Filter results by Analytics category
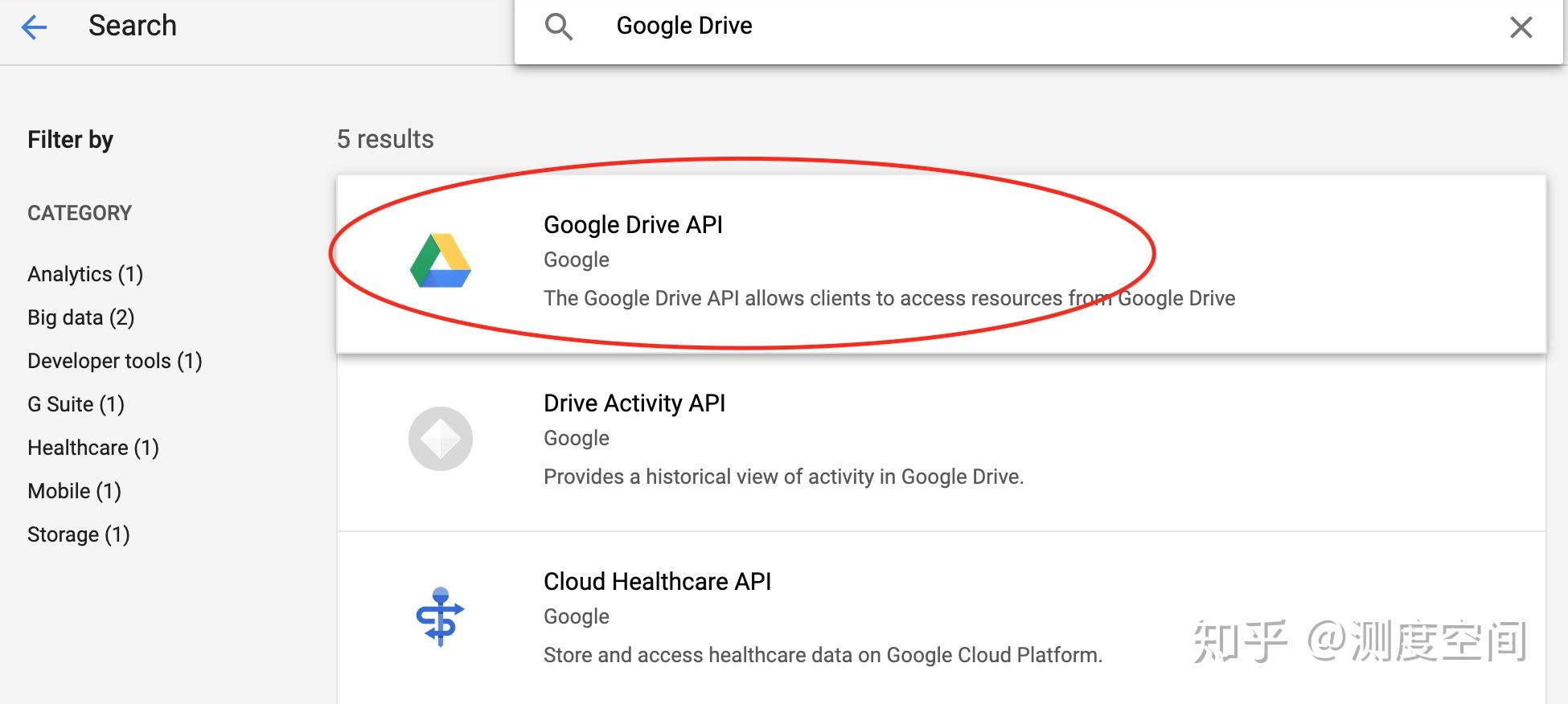The width and height of the screenshot is (1568, 704). click(84, 273)
